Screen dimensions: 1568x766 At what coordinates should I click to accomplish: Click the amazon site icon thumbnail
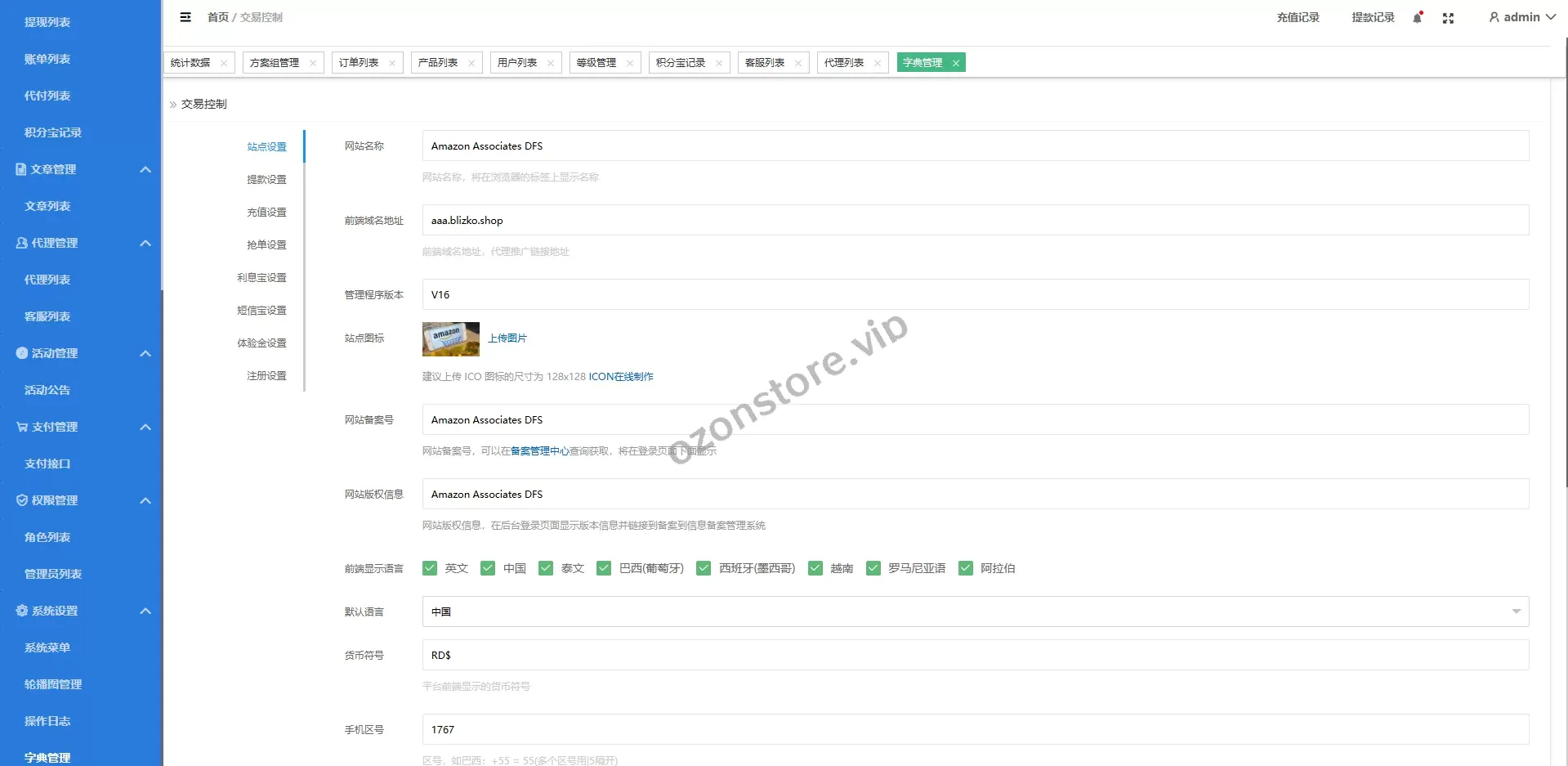pos(450,339)
